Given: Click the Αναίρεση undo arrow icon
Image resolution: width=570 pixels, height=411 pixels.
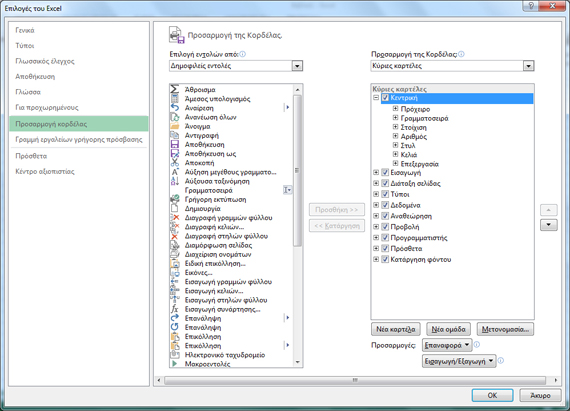Looking at the screenshot, I should click(175, 108).
